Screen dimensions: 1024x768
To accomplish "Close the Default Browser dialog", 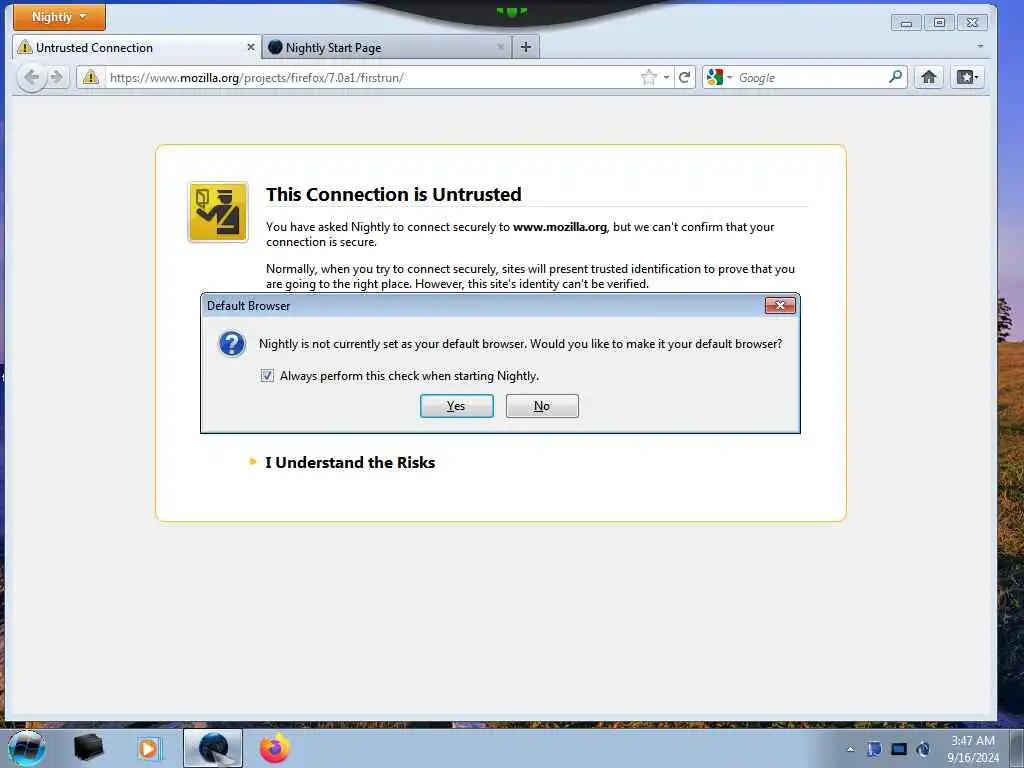I will click(x=780, y=306).
